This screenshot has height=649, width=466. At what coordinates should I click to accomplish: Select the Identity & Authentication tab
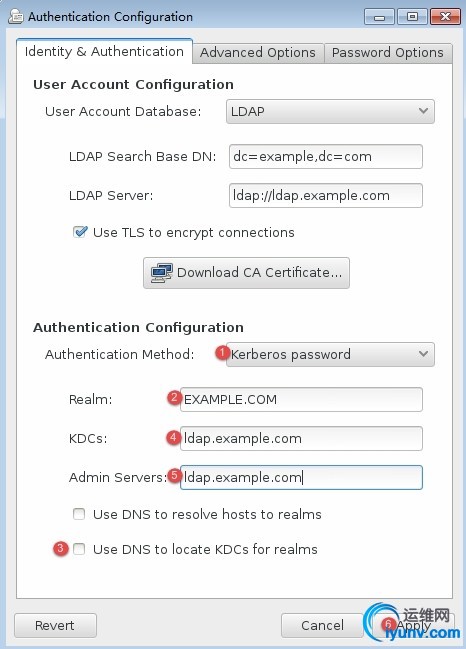point(104,51)
